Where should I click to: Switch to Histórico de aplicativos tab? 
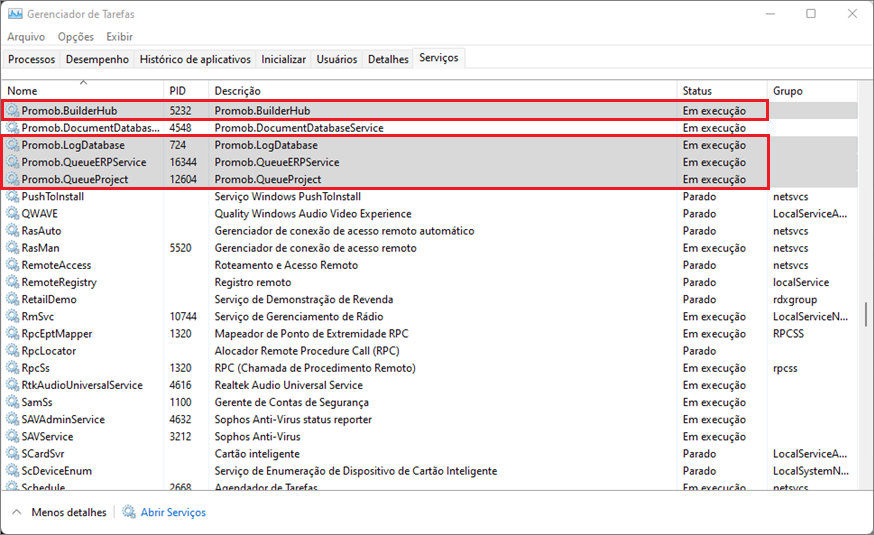click(x=195, y=59)
